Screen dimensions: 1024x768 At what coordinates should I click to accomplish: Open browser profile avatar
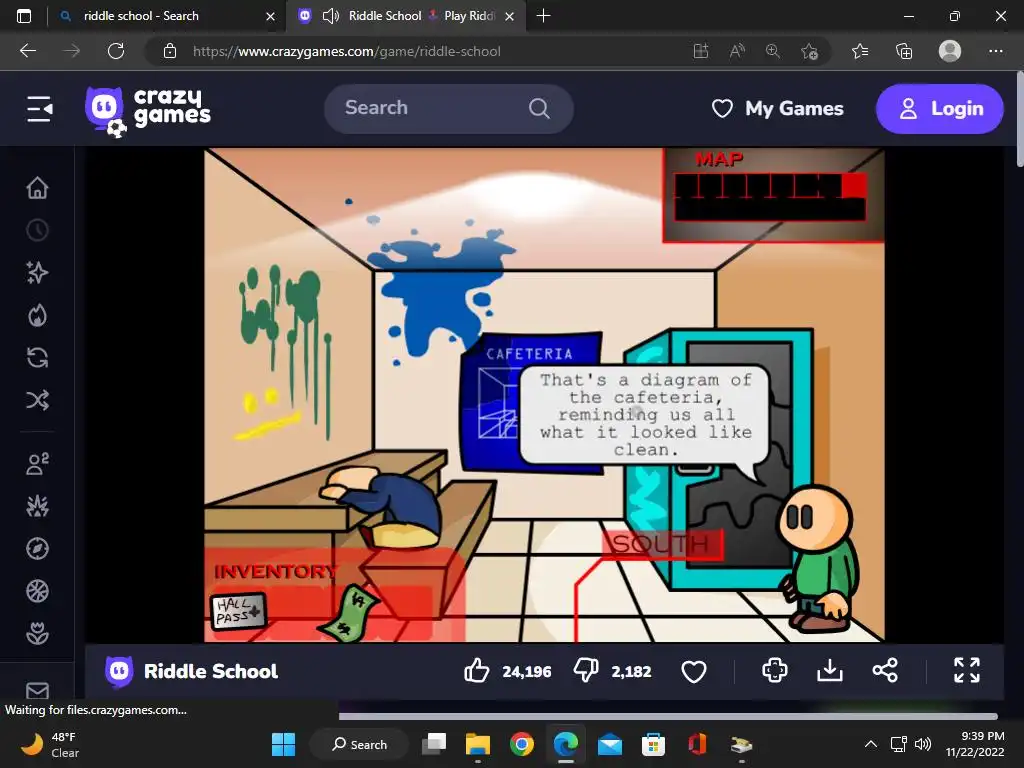pyautogui.click(x=950, y=51)
